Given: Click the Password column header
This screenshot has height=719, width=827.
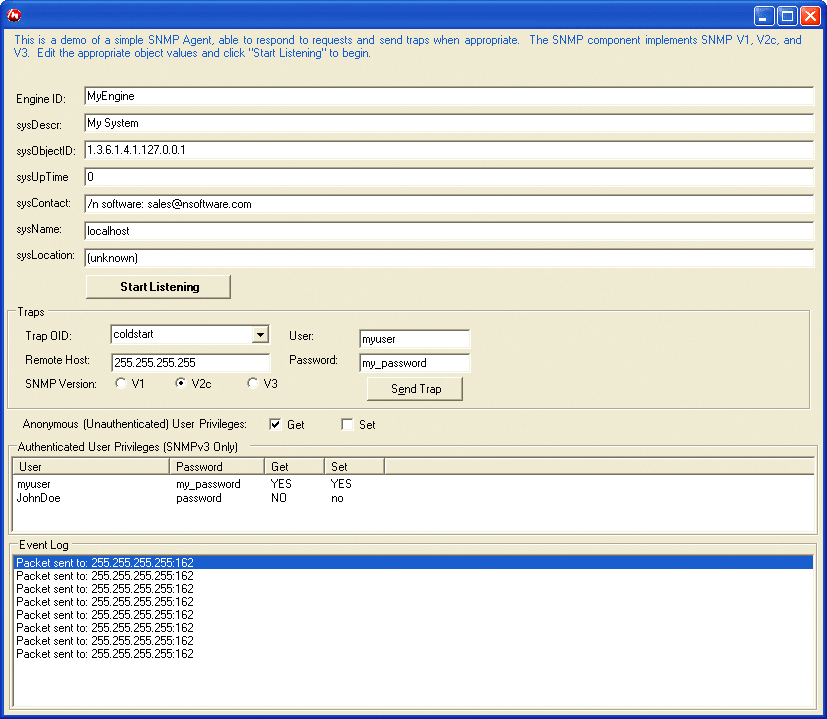Looking at the screenshot, I should tap(217, 467).
